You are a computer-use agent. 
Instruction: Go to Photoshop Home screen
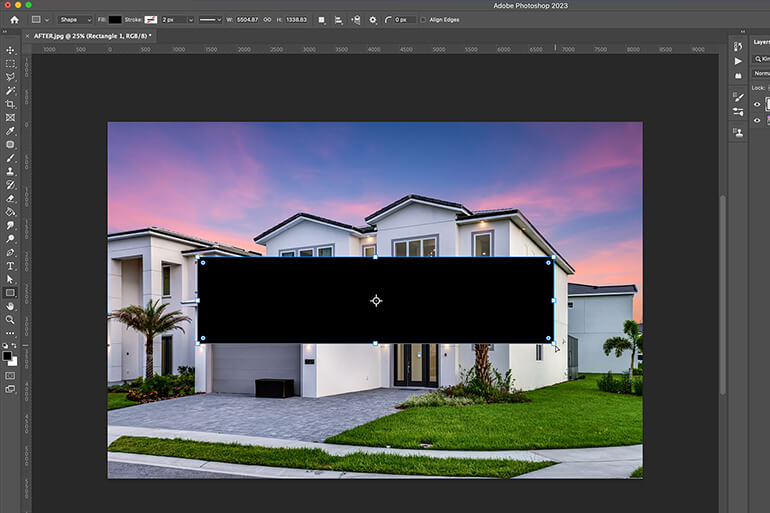(x=14, y=20)
